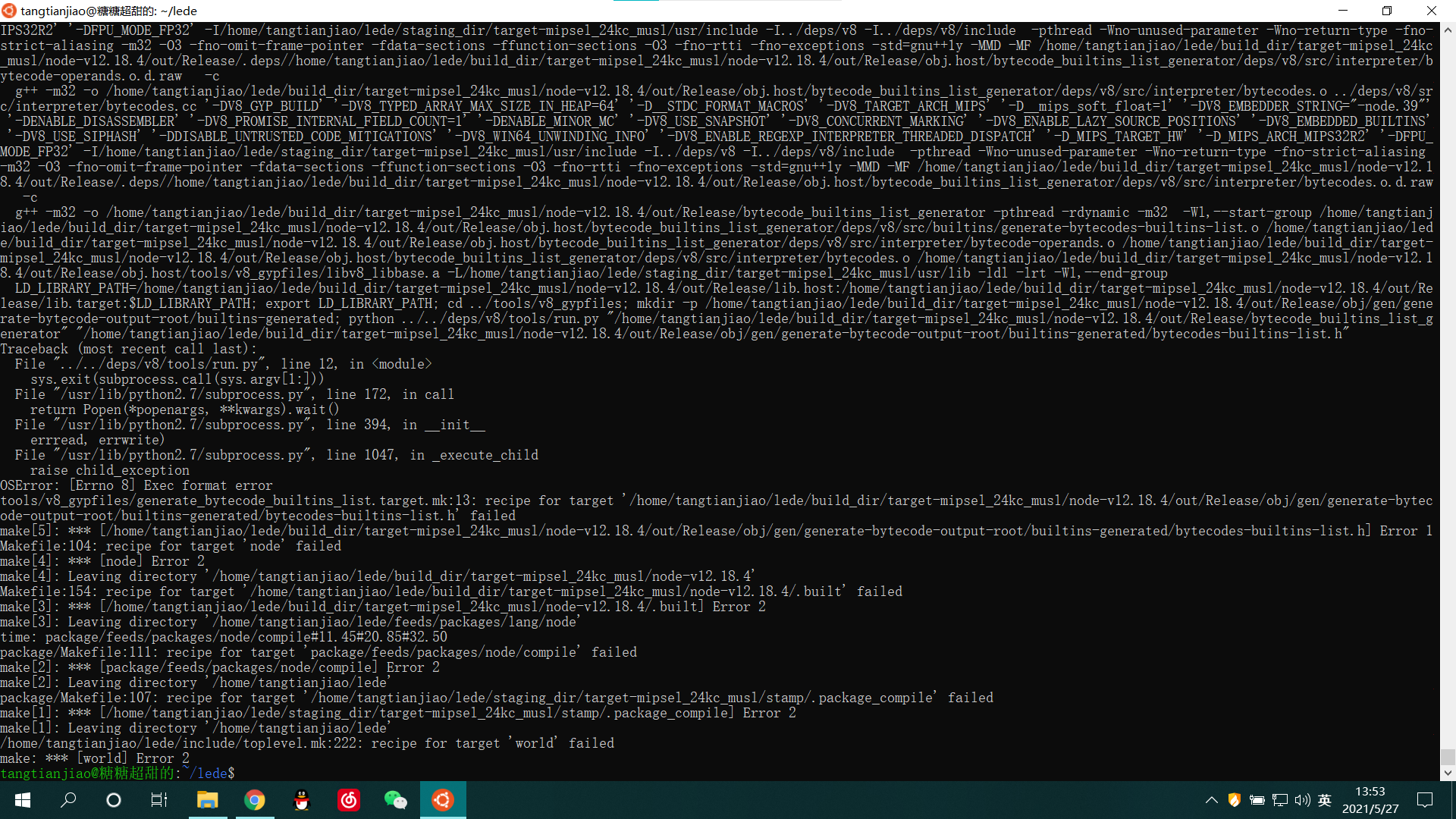Open QQ penguin icon in taskbar
This screenshot has height=819, width=1456.
[x=302, y=800]
